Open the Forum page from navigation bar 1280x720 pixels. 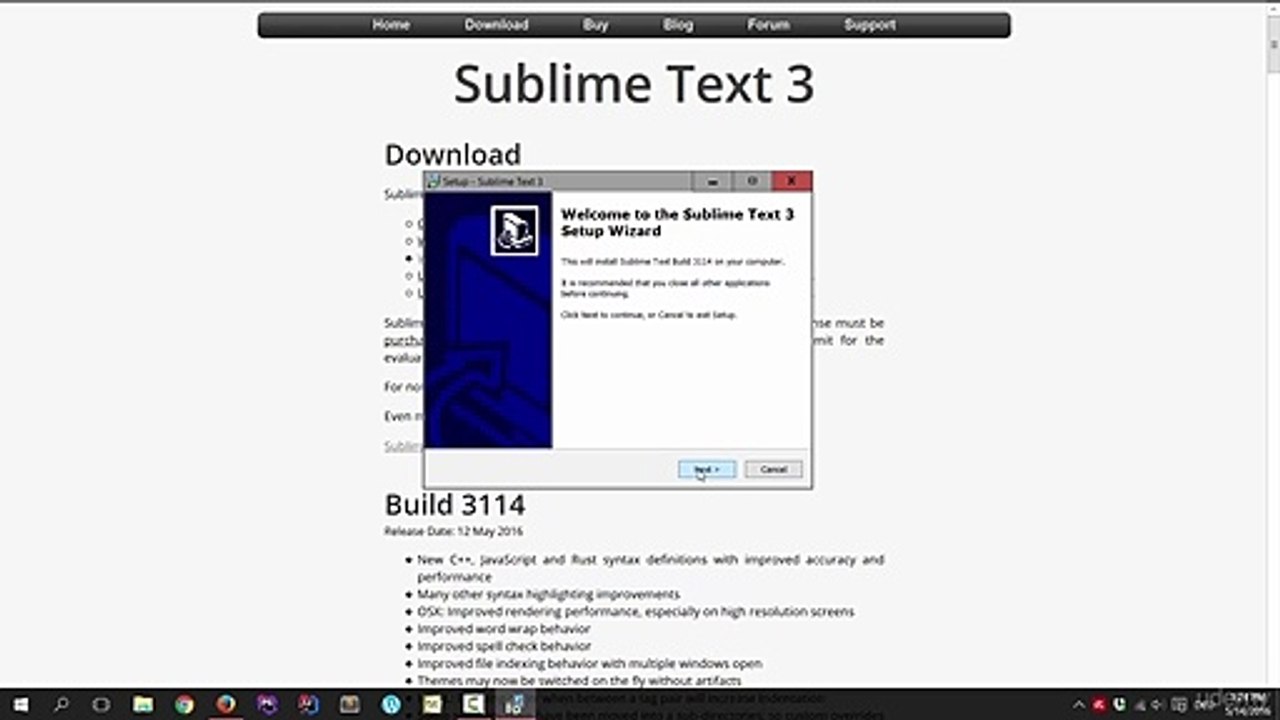pyautogui.click(x=769, y=25)
